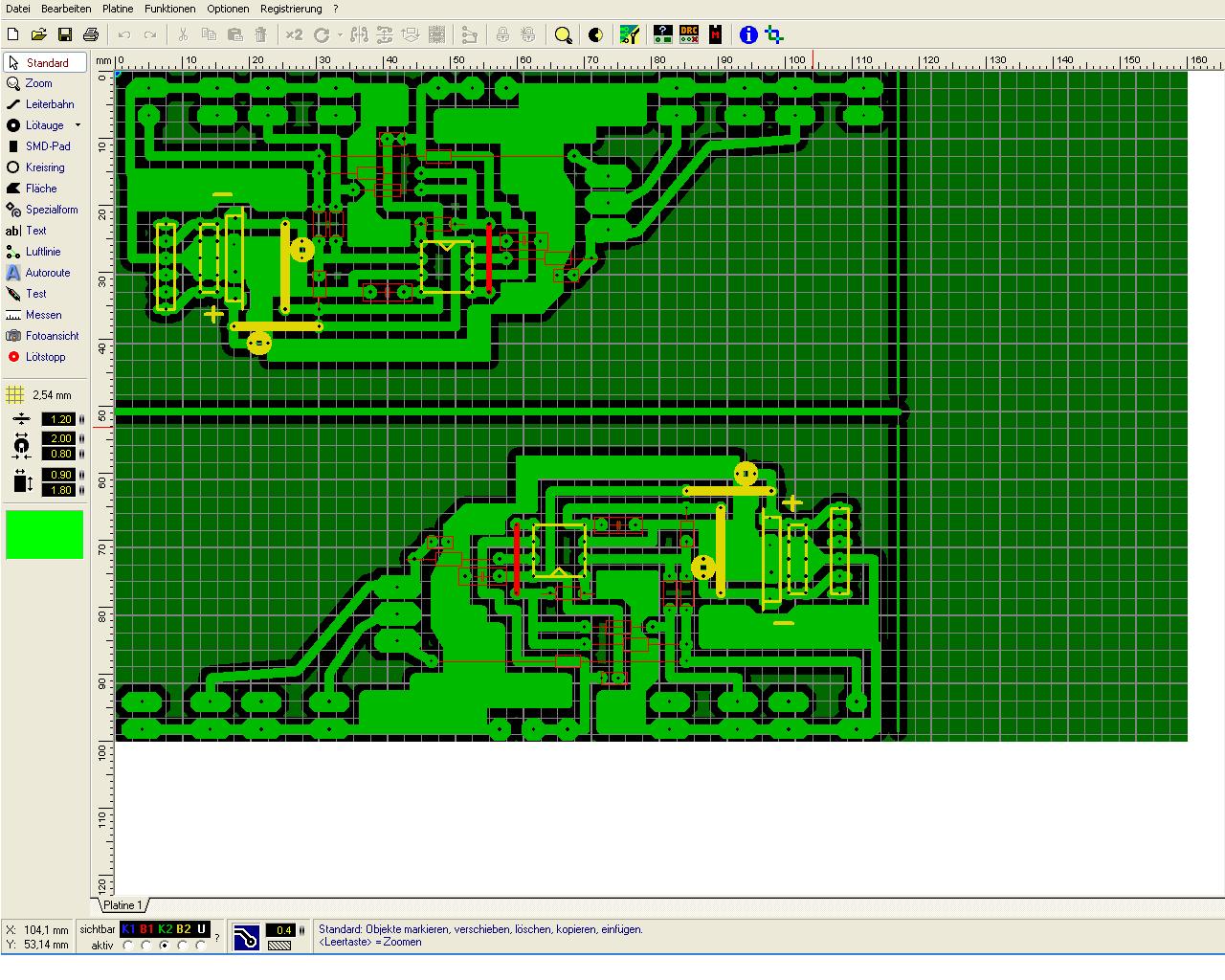Click the crop frame toolbar icon
This screenshot has width=1225, height=980.
[x=775, y=34]
